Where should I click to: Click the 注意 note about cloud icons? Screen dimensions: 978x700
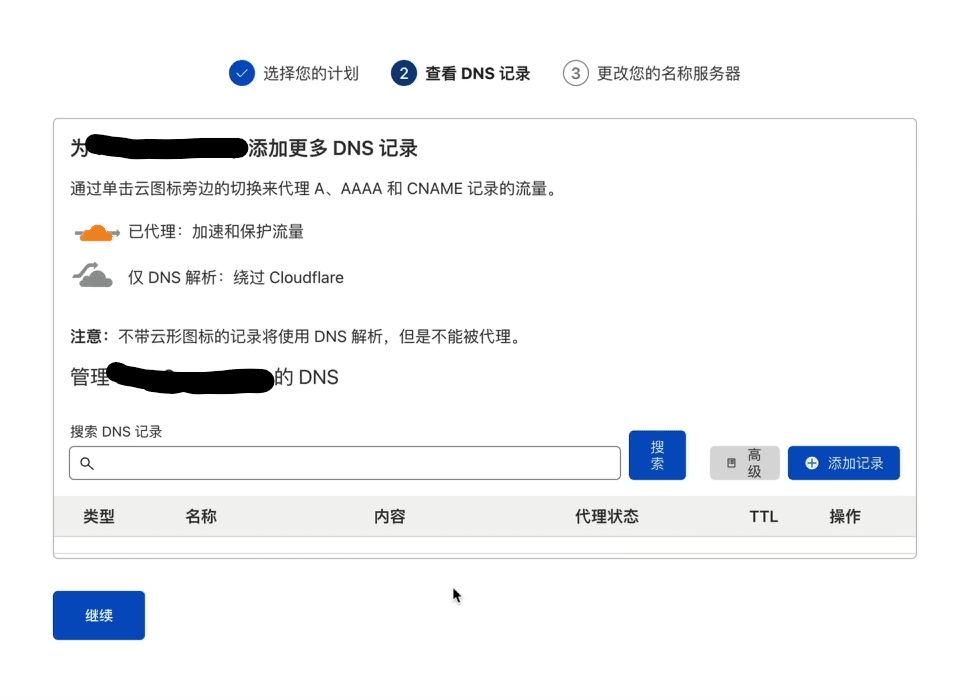(298, 337)
